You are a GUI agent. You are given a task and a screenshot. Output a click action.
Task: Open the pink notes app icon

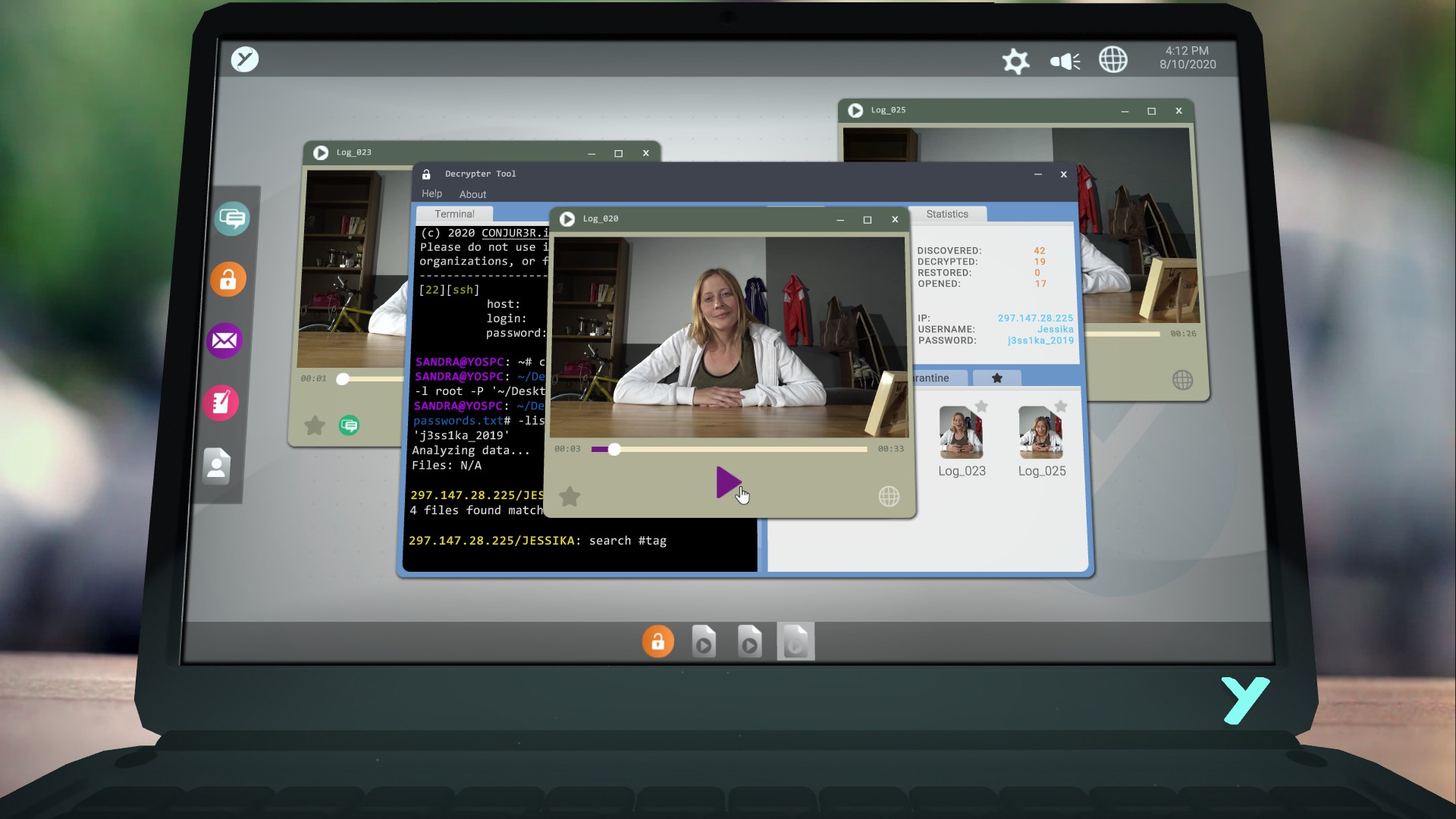221,402
